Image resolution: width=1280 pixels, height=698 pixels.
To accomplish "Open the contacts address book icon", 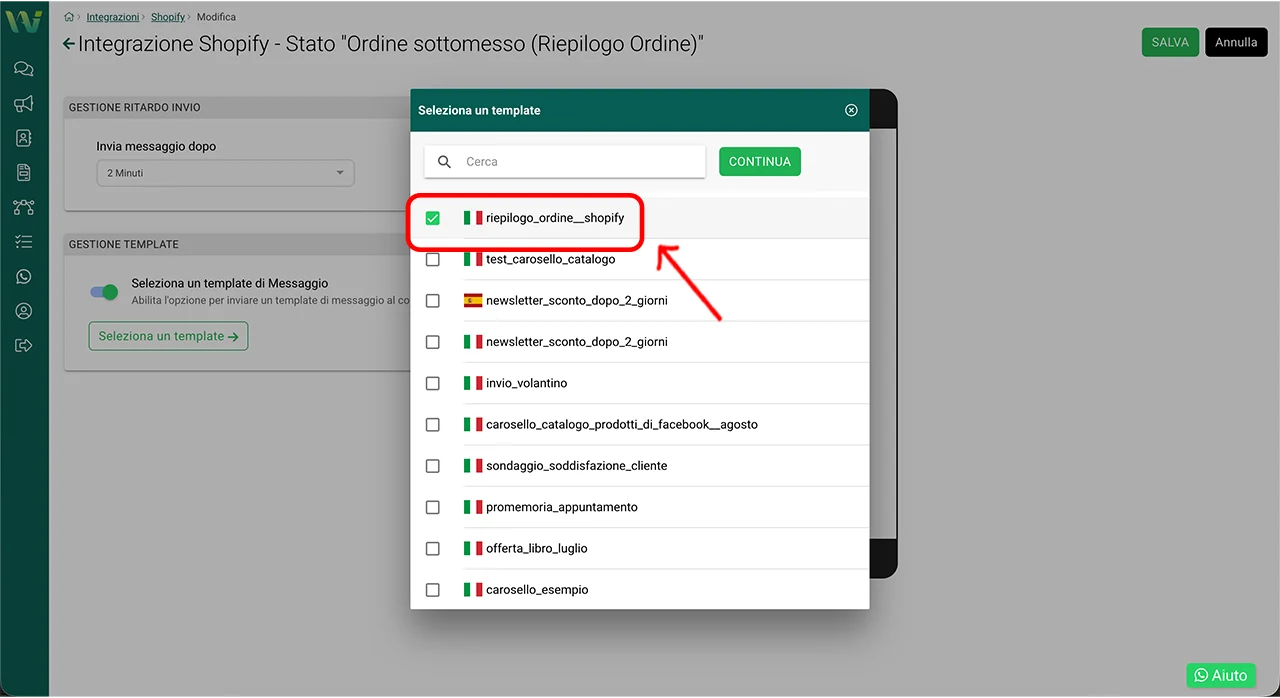I will 24,138.
